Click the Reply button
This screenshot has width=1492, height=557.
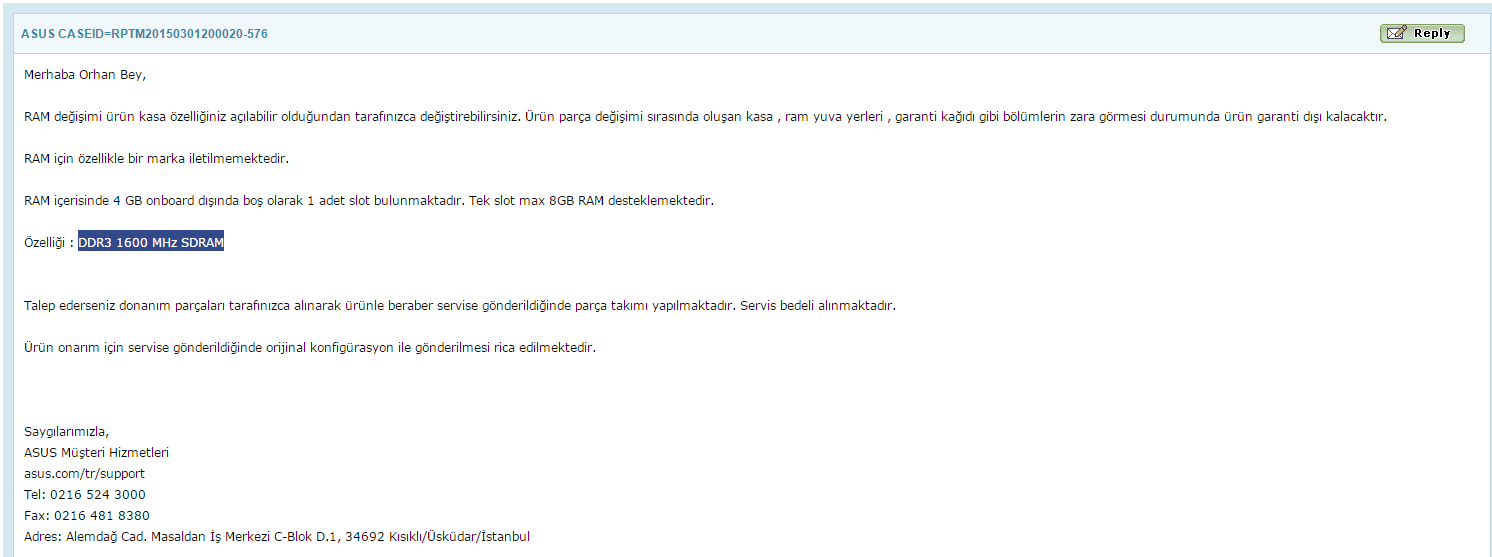[x=1421, y=33]
